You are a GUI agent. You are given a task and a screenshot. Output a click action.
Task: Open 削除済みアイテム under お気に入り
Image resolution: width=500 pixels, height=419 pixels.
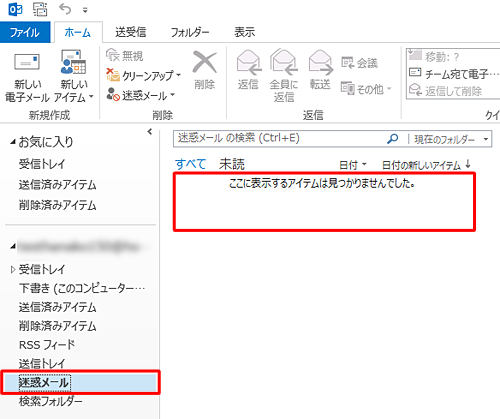[58, 205]
